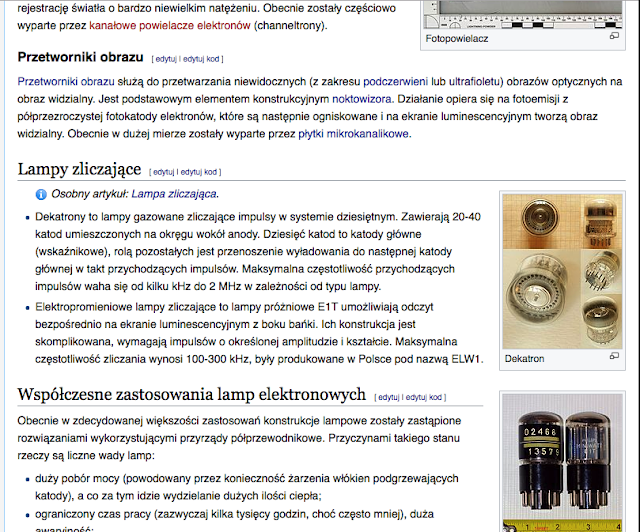Click the Dekatron caption text

[x=524, y=358]
